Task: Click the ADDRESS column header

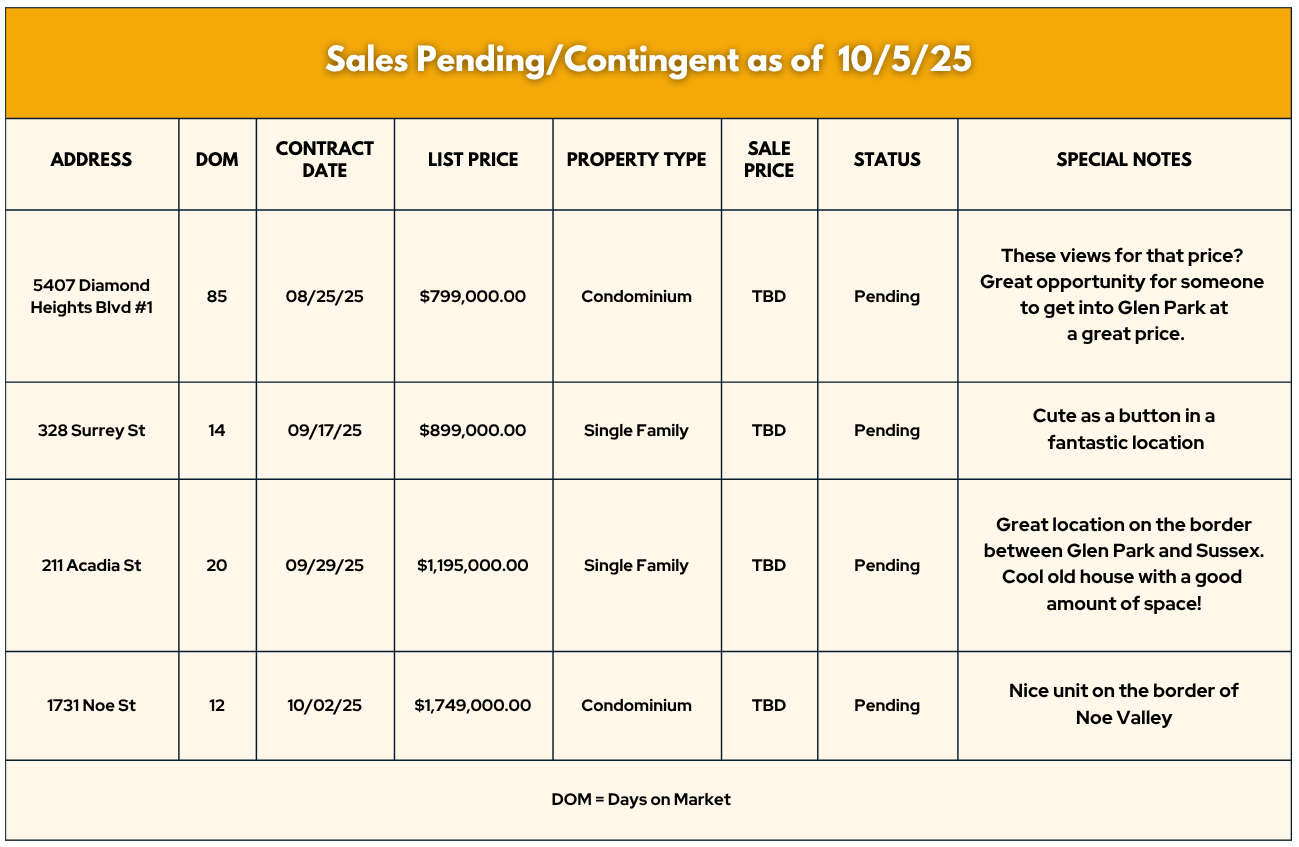Action: [91, 159]
